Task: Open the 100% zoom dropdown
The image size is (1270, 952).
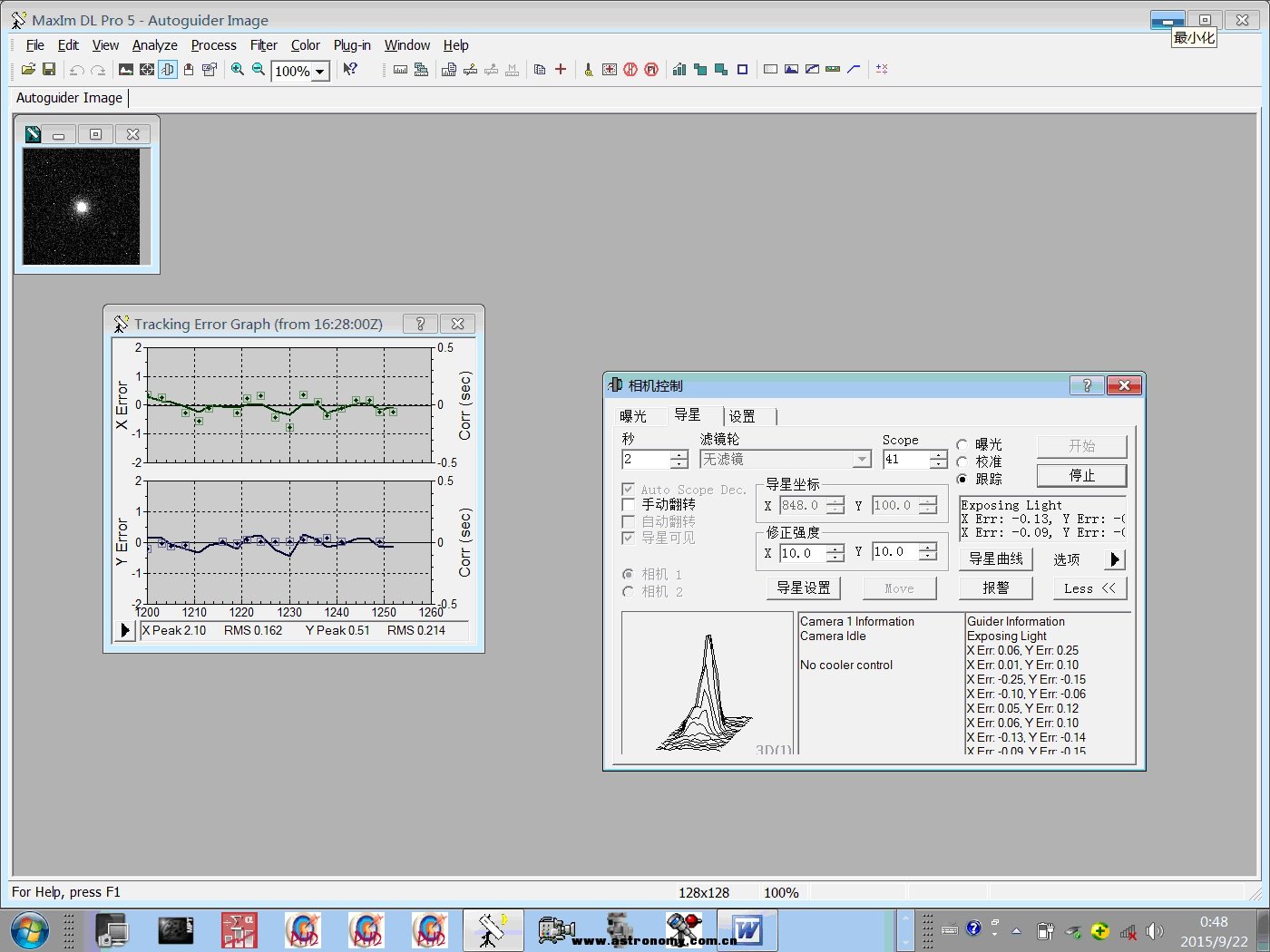Action: click(x=320, y=72)
